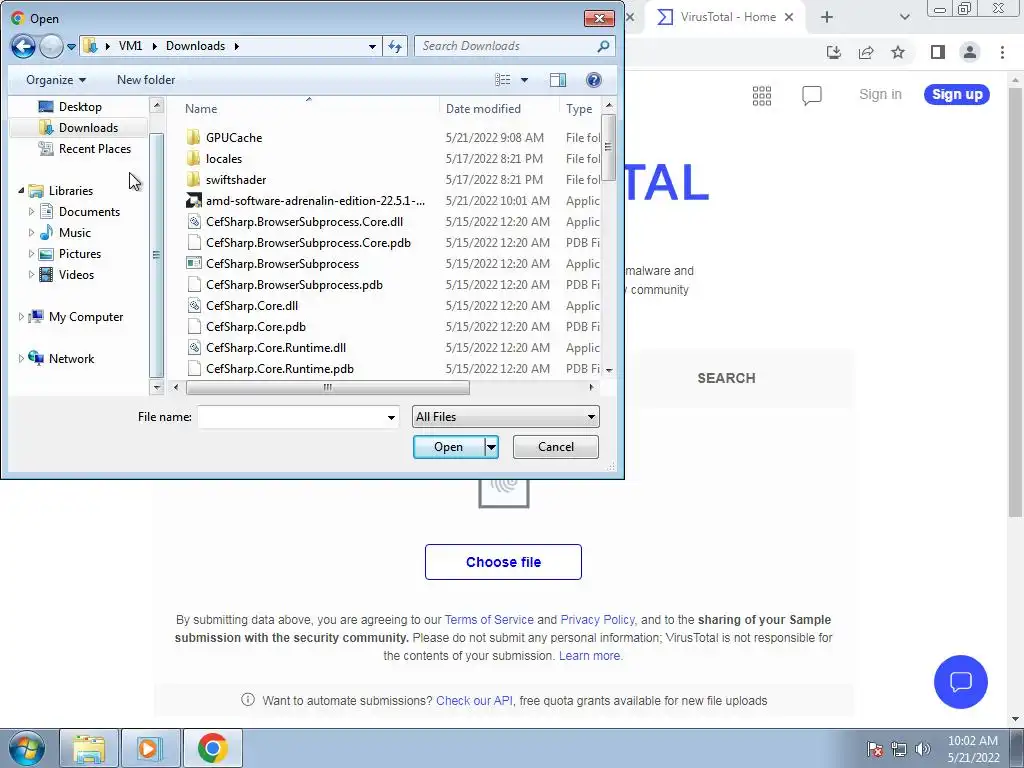Expand My Computer in the tree
Viewport: 1024px width, 768px height.
(21, 317)
